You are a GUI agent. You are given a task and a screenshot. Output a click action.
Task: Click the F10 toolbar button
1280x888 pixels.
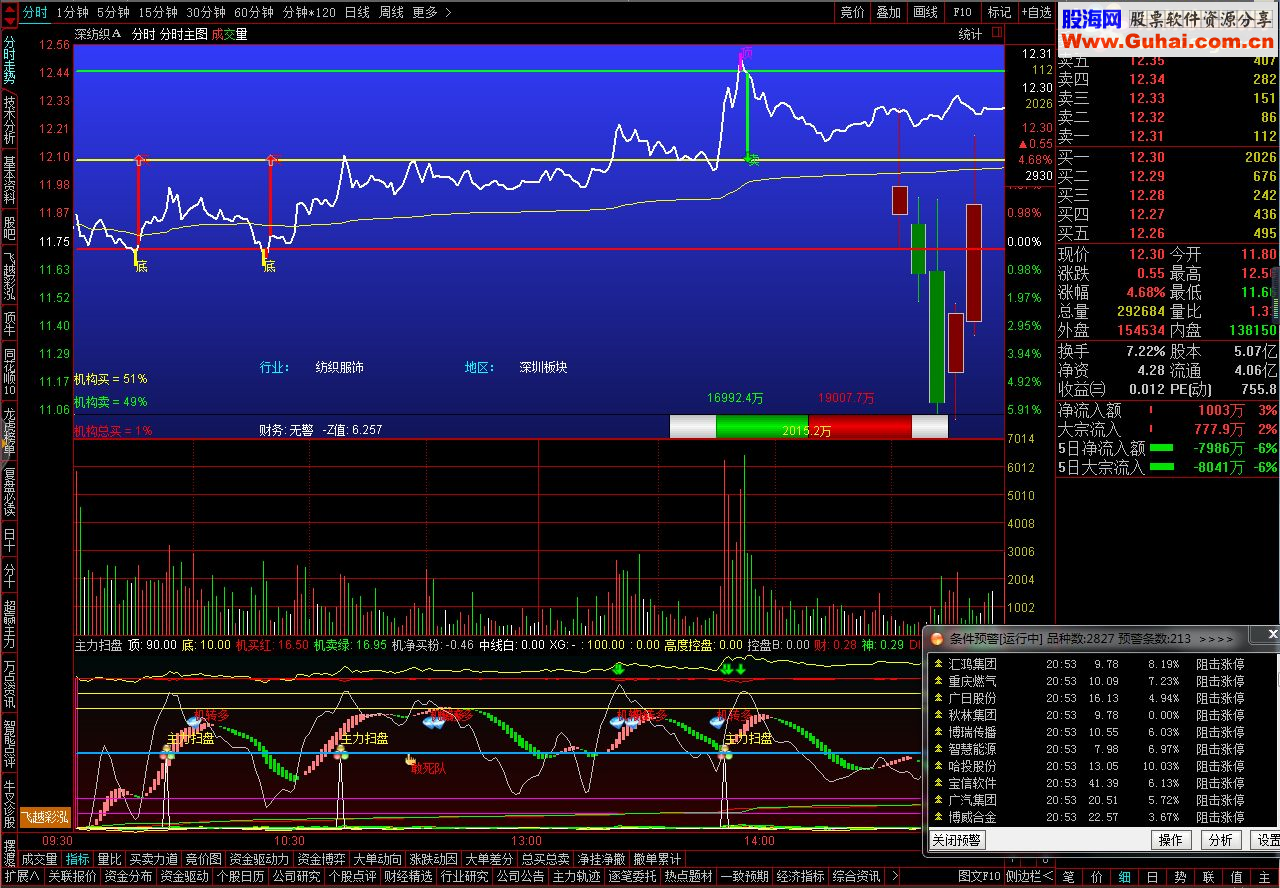pos(962,12)
